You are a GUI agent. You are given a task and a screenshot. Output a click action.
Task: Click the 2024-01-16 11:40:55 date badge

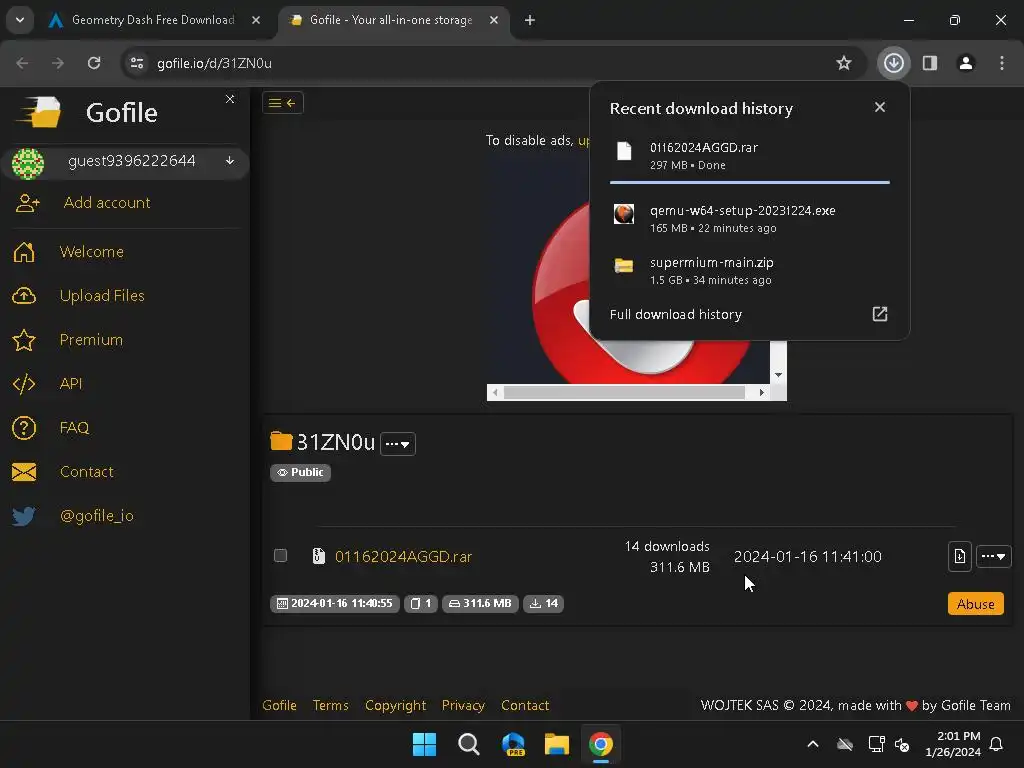pos(334,603)
